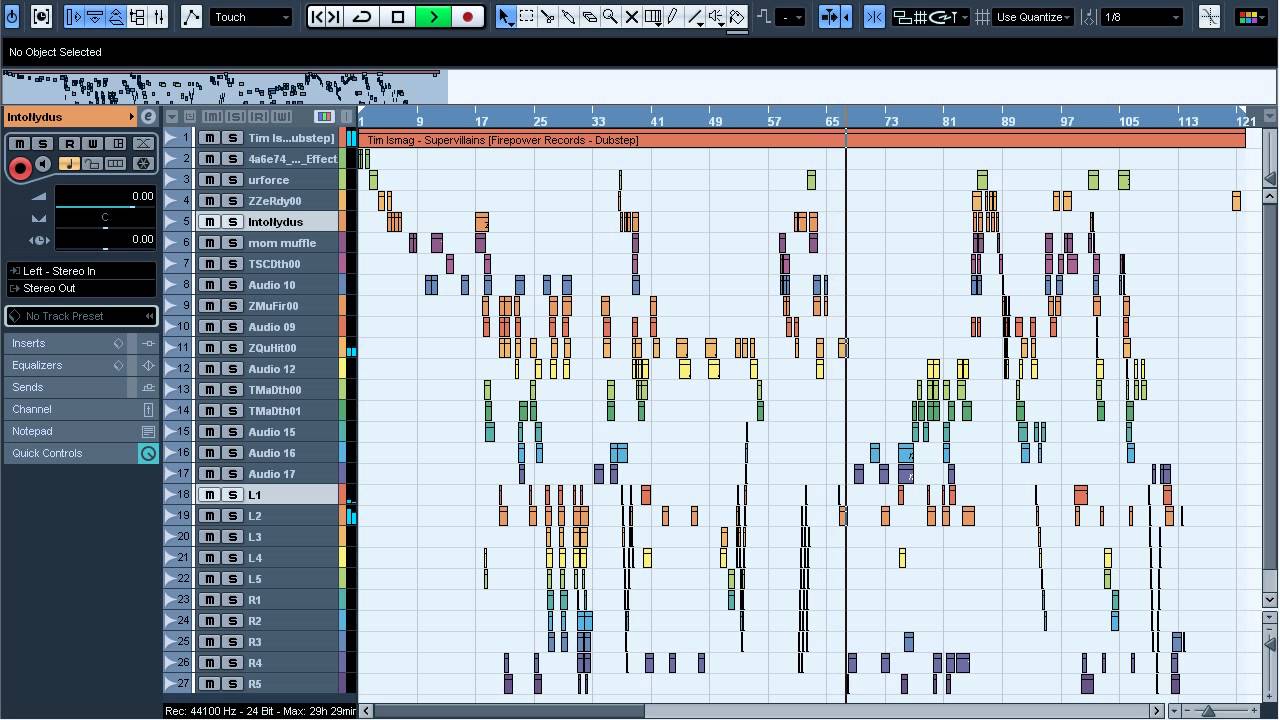This screenshot has width=1280, height=720.
Task: Select the Line tool
Action: (695, 17)
